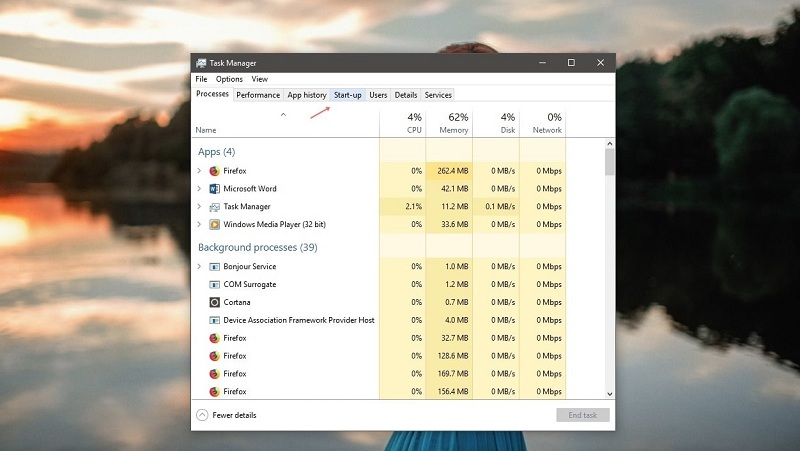
Task: Expand the Firefox app group
Action: click(x=199, y=171)
